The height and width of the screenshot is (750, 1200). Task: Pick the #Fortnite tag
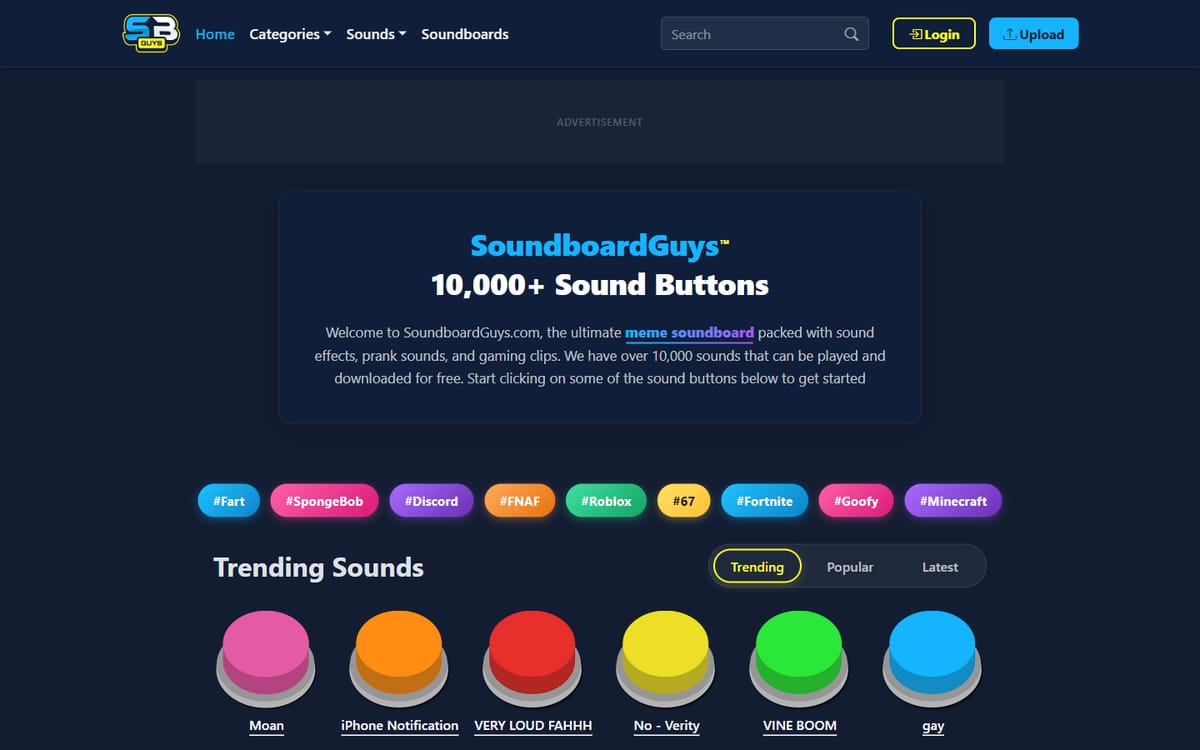tap(765, 501)
